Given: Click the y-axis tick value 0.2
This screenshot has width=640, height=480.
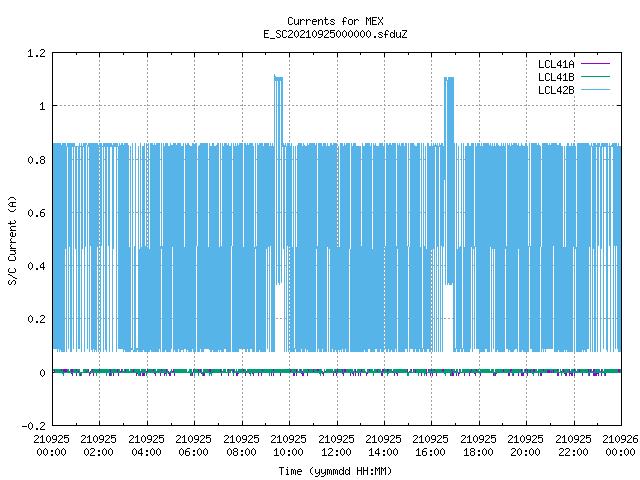Looking at the screenshot, I should (36, 319).
